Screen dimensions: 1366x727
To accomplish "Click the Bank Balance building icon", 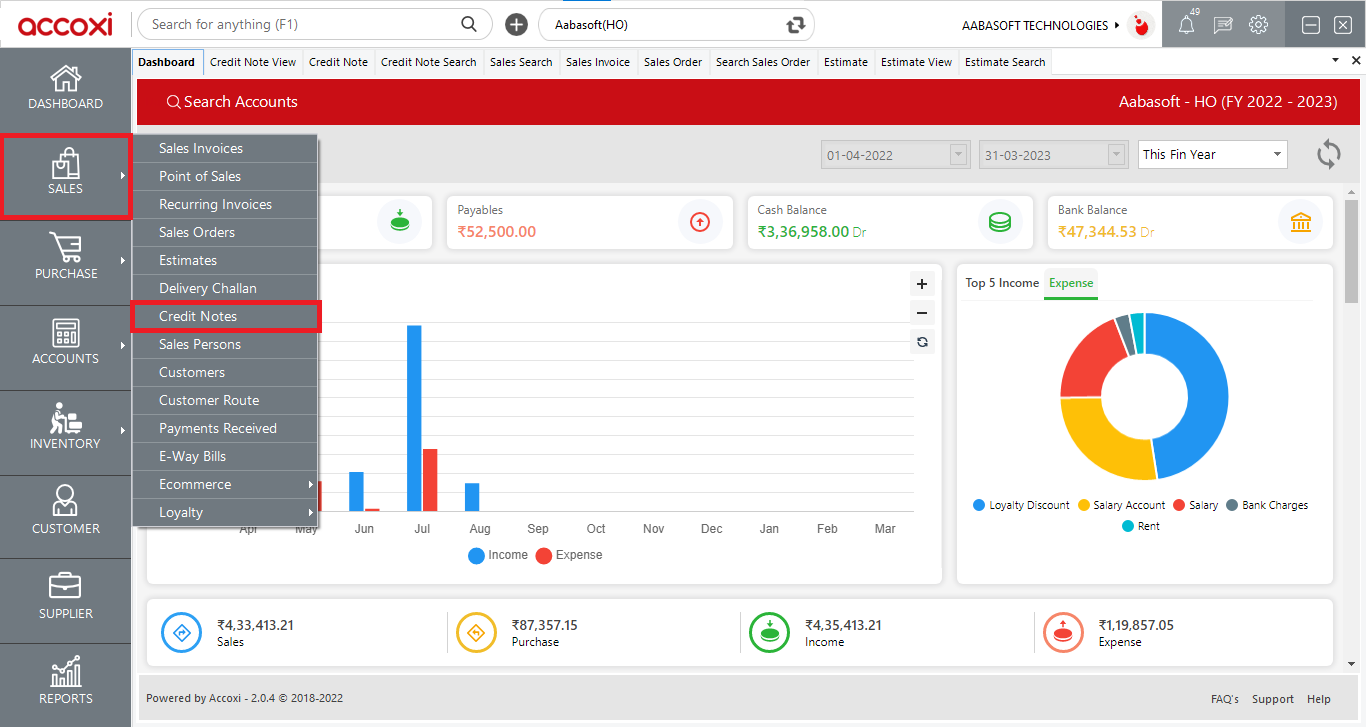I will point(1301,222).
